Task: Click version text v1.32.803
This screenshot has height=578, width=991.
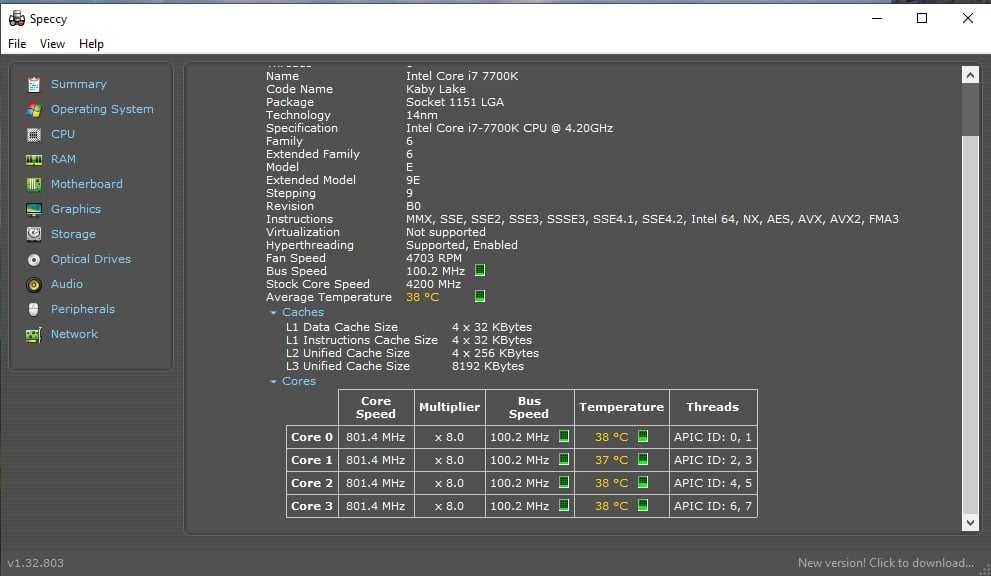Action: point(35,563)
